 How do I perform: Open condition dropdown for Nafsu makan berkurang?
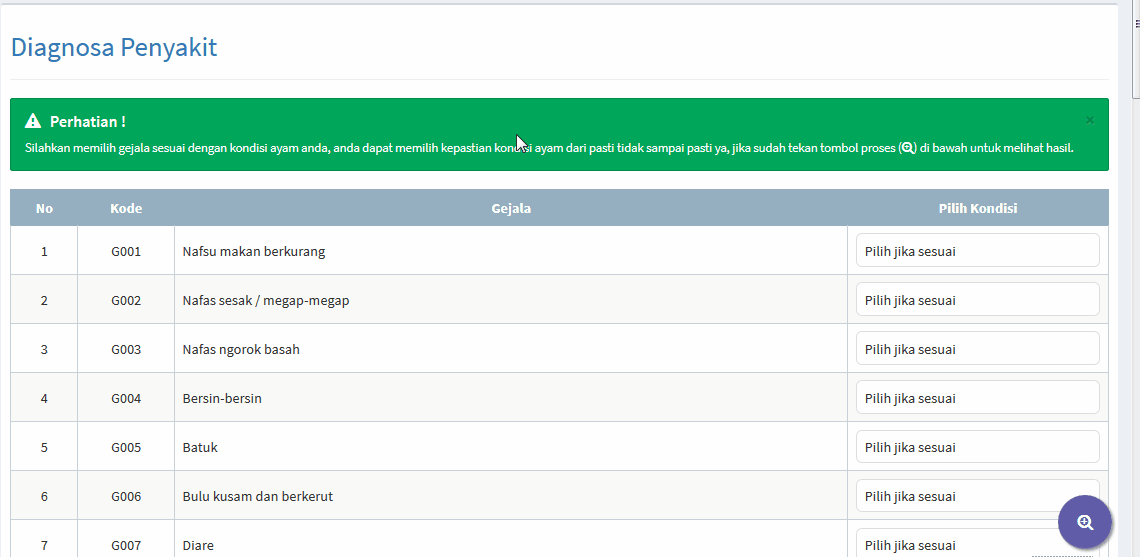977,251
